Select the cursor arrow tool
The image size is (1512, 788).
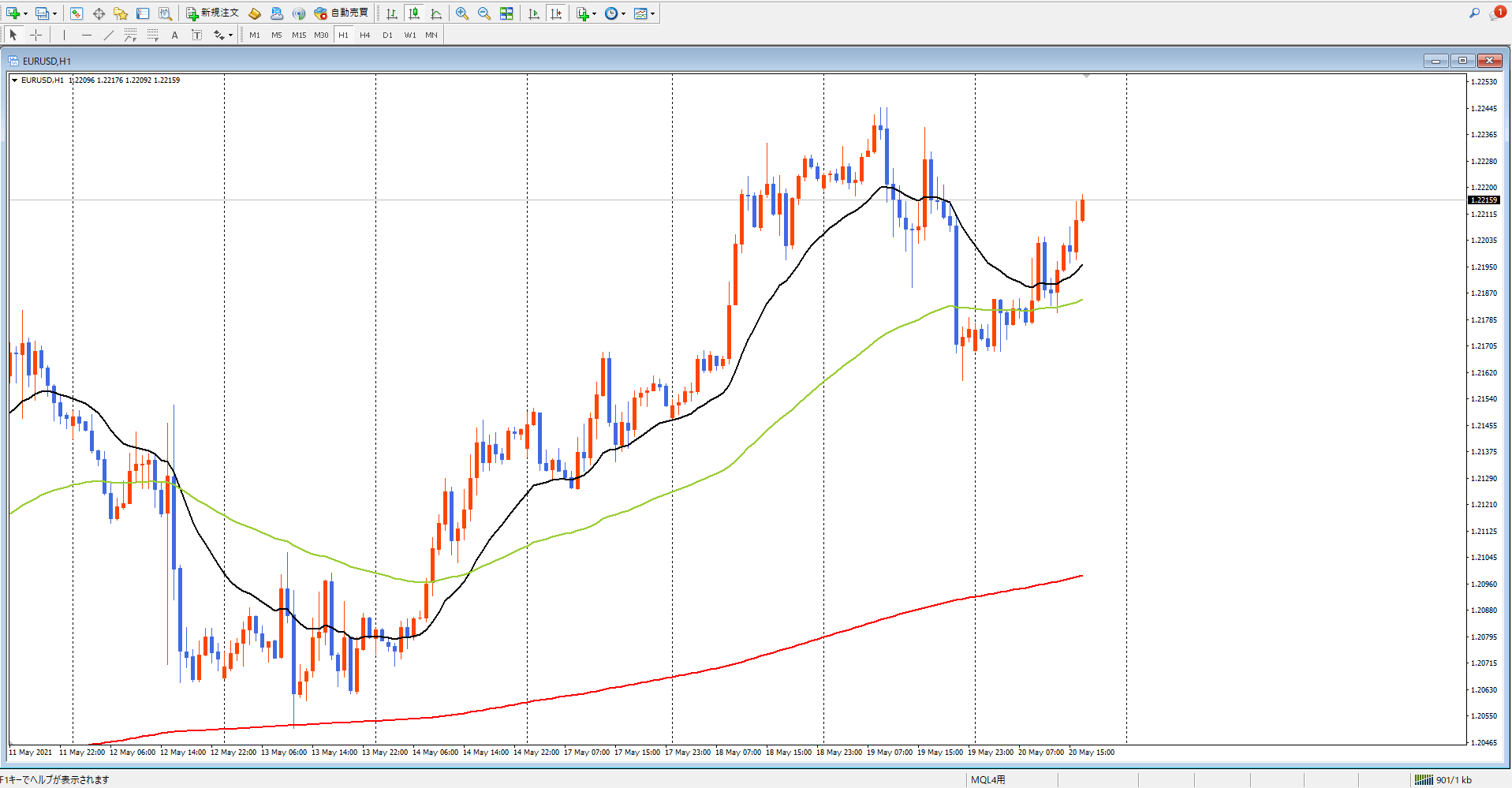[x=13, y=35]
